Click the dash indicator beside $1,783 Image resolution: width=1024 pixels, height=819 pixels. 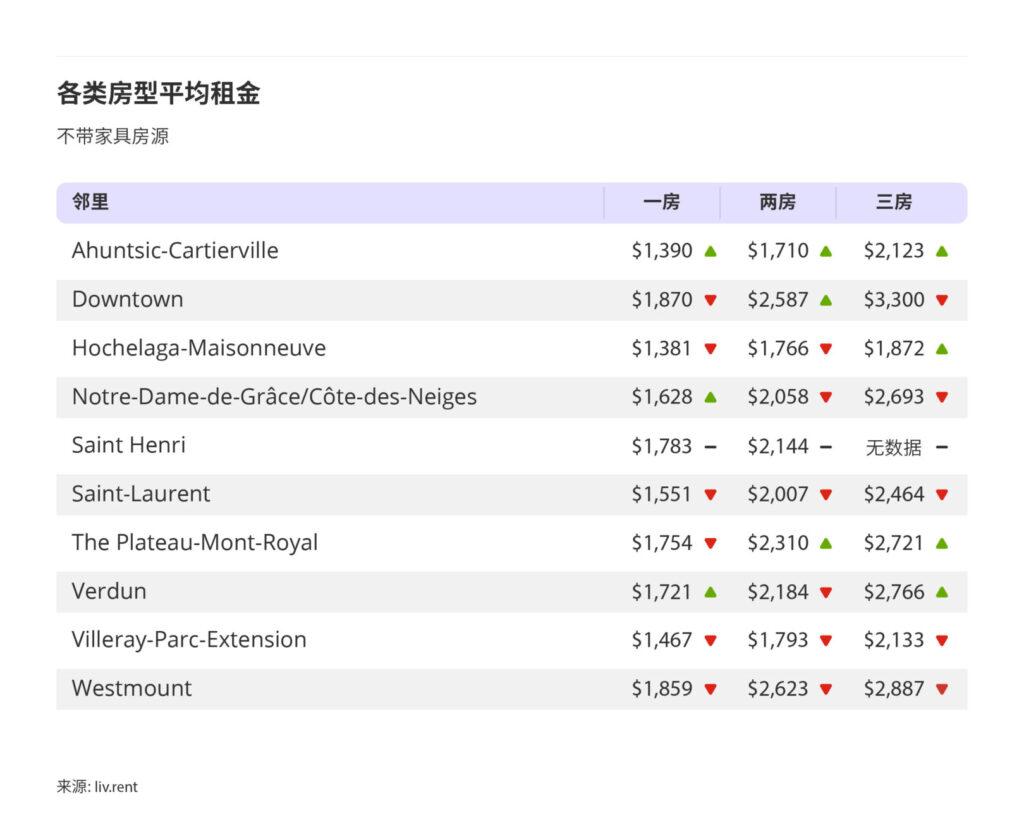pos(711,447)
